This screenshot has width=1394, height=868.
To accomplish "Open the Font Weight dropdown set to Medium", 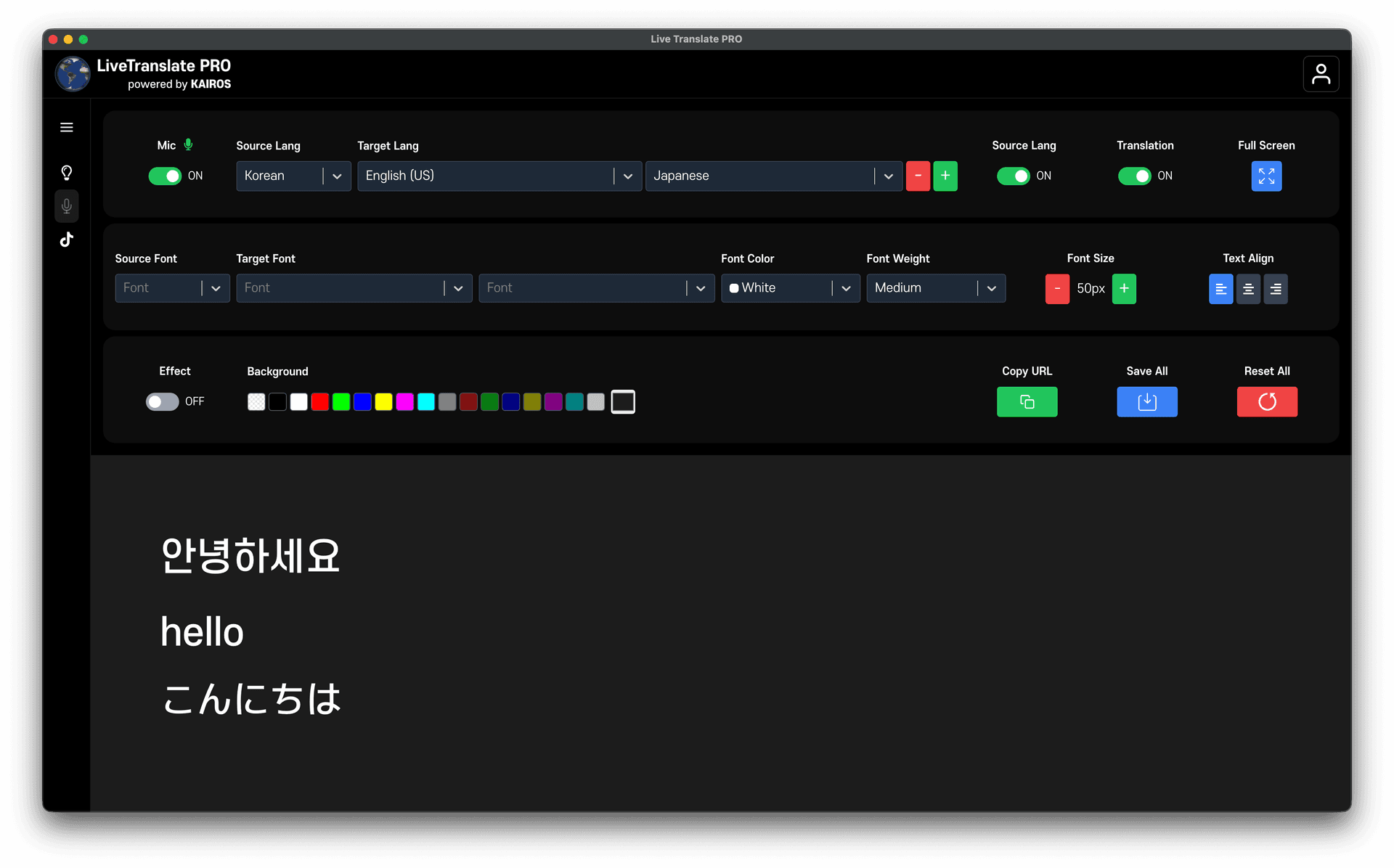I will [936, 288].
